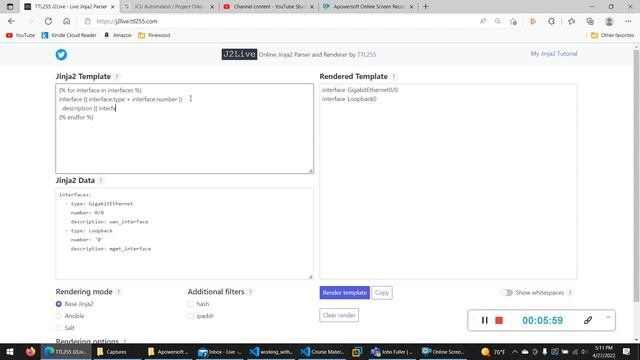Open Windows notification center
Image resolution: width=640 pixels, height=360 pixels.
click(627, 352)
